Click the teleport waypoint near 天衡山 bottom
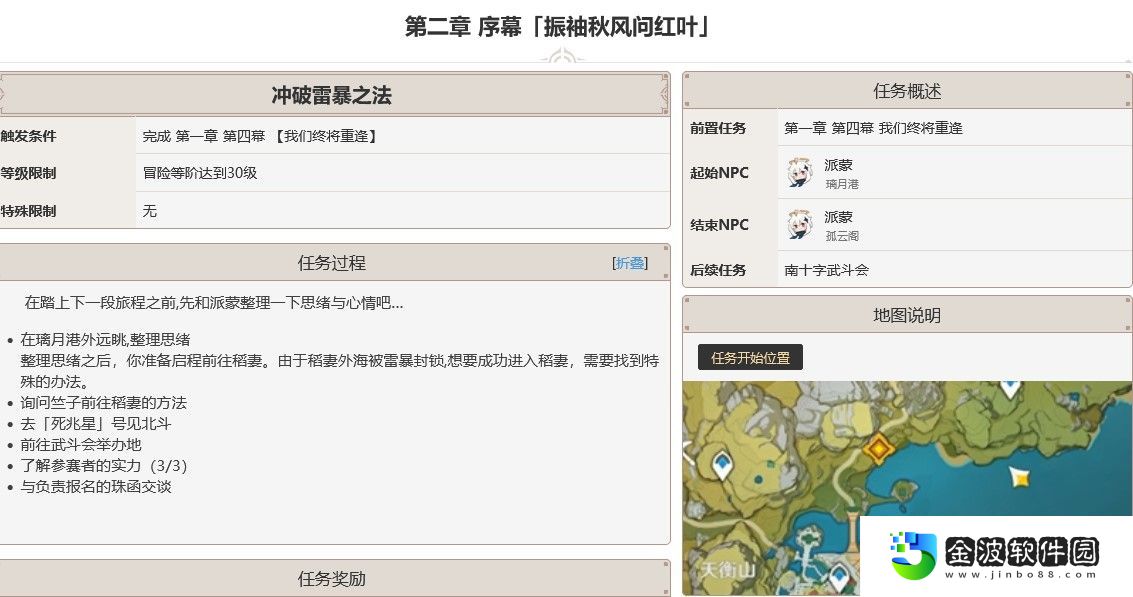This screenshot has width=1133, height=597. (x=838, y=577)
